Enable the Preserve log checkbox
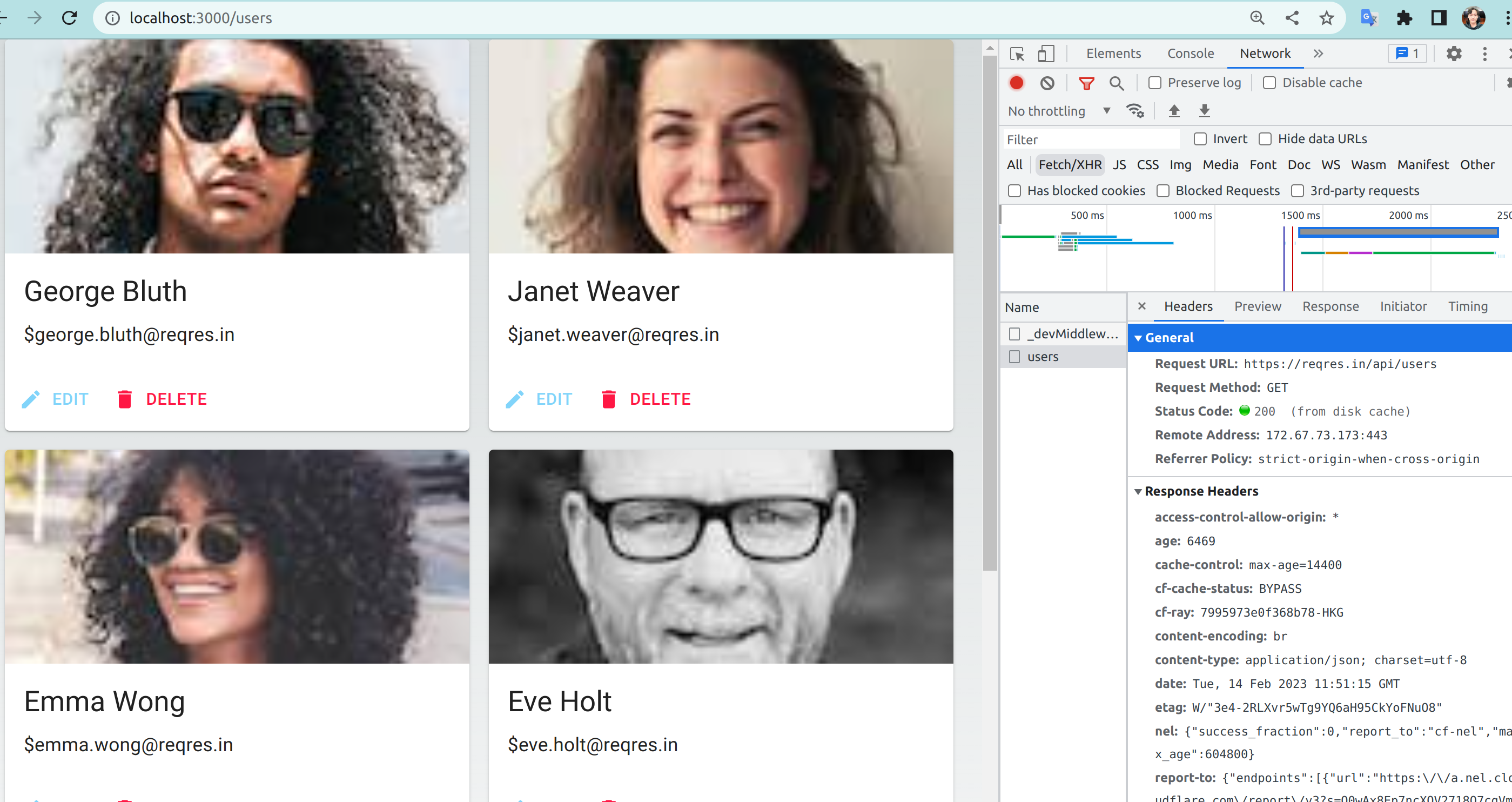This screenshot has width=1512, height=802. (x=1154, y=83)
